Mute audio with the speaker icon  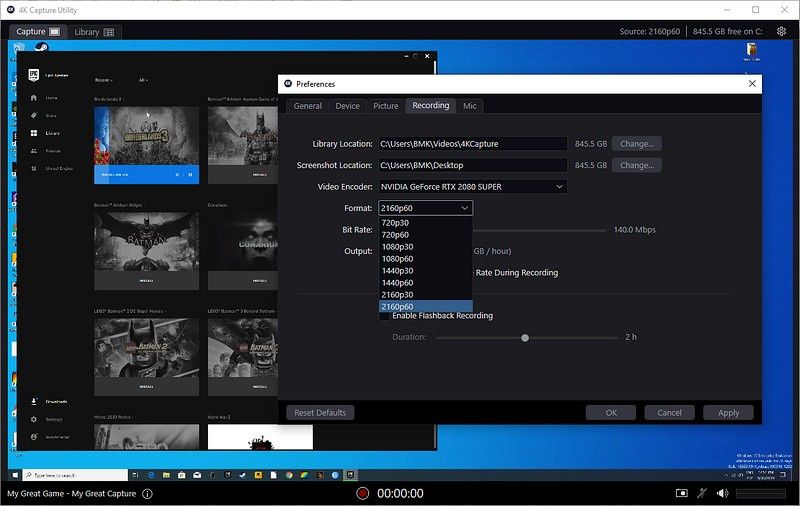722,493
